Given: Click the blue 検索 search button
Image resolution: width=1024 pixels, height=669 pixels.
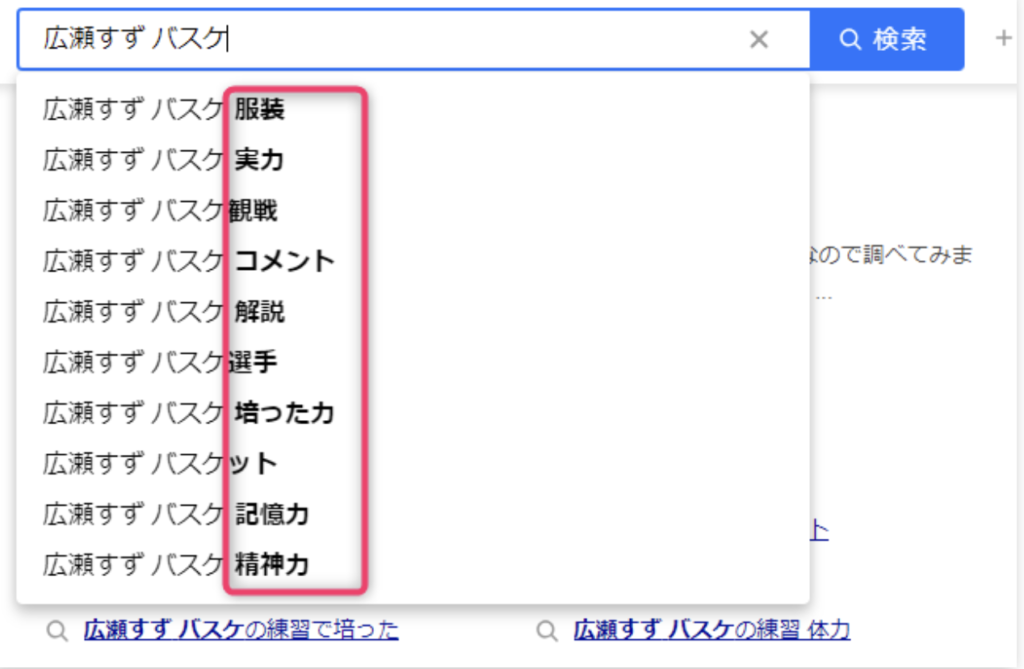Looking at the screenshot, I should click(886, 39).
